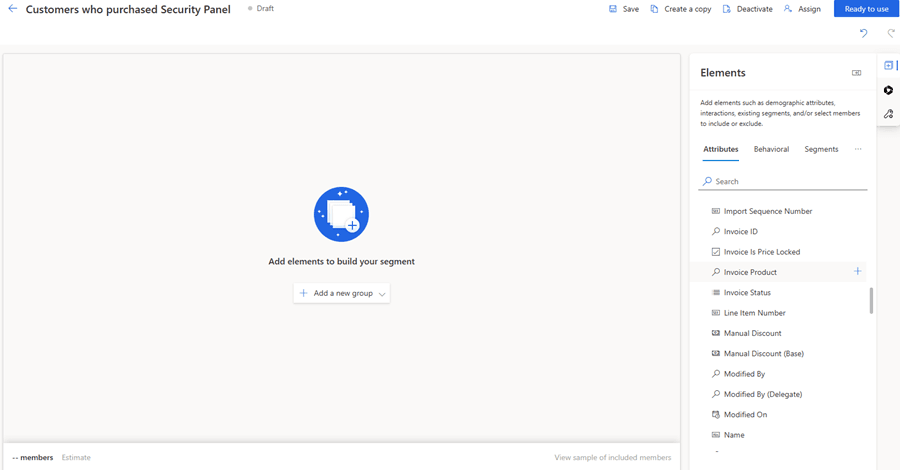
Task: Click the play icon in side rail
Action: click(888, 90)
